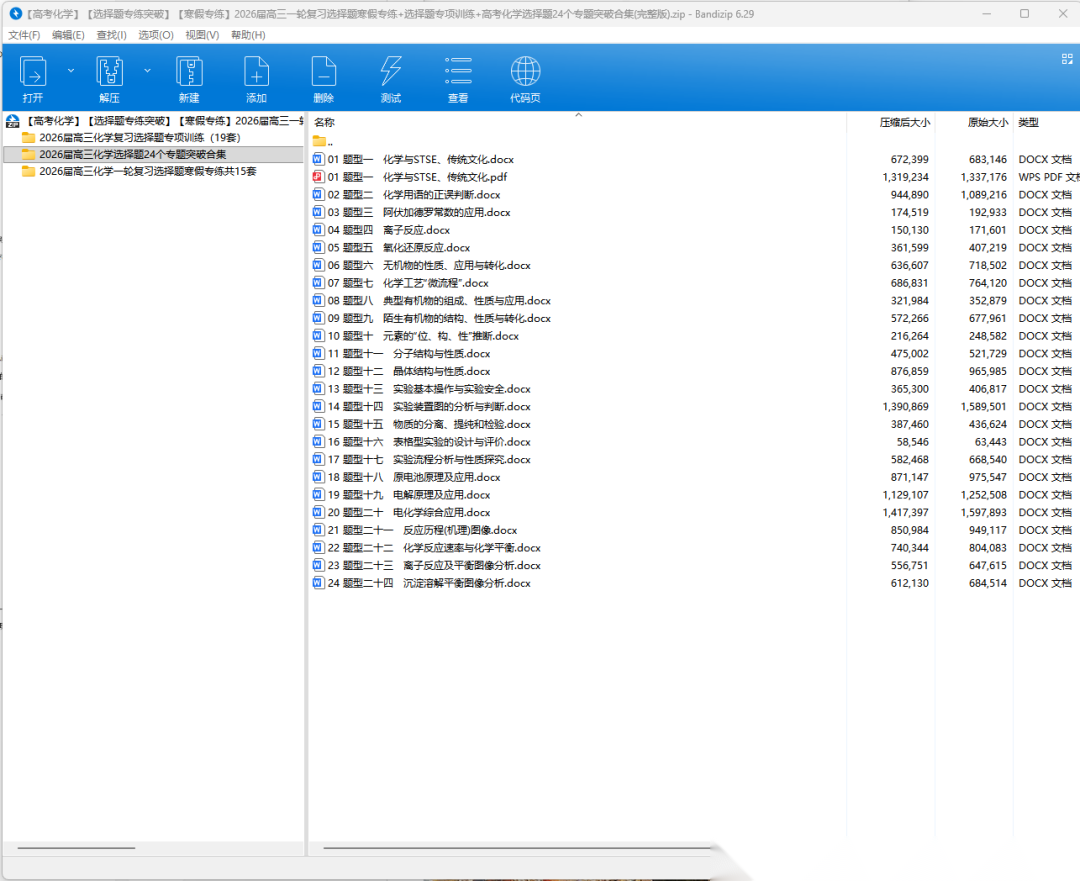The width and height of the screenshot is (1080, 881).
Task: Toggle the view layout icon at top right
Action: (x=1067, y=59)
